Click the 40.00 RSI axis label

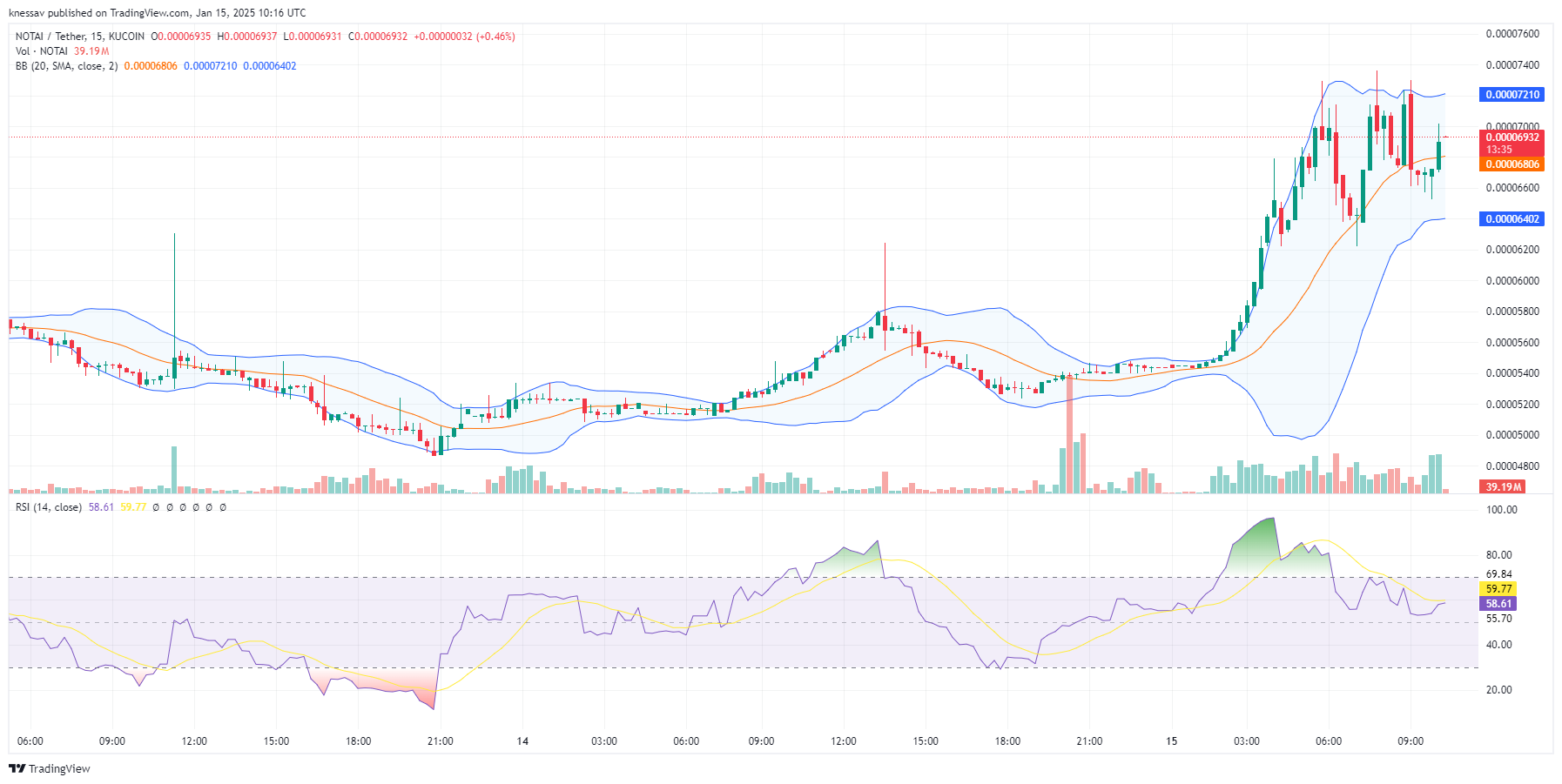(x=1498, y=645)
